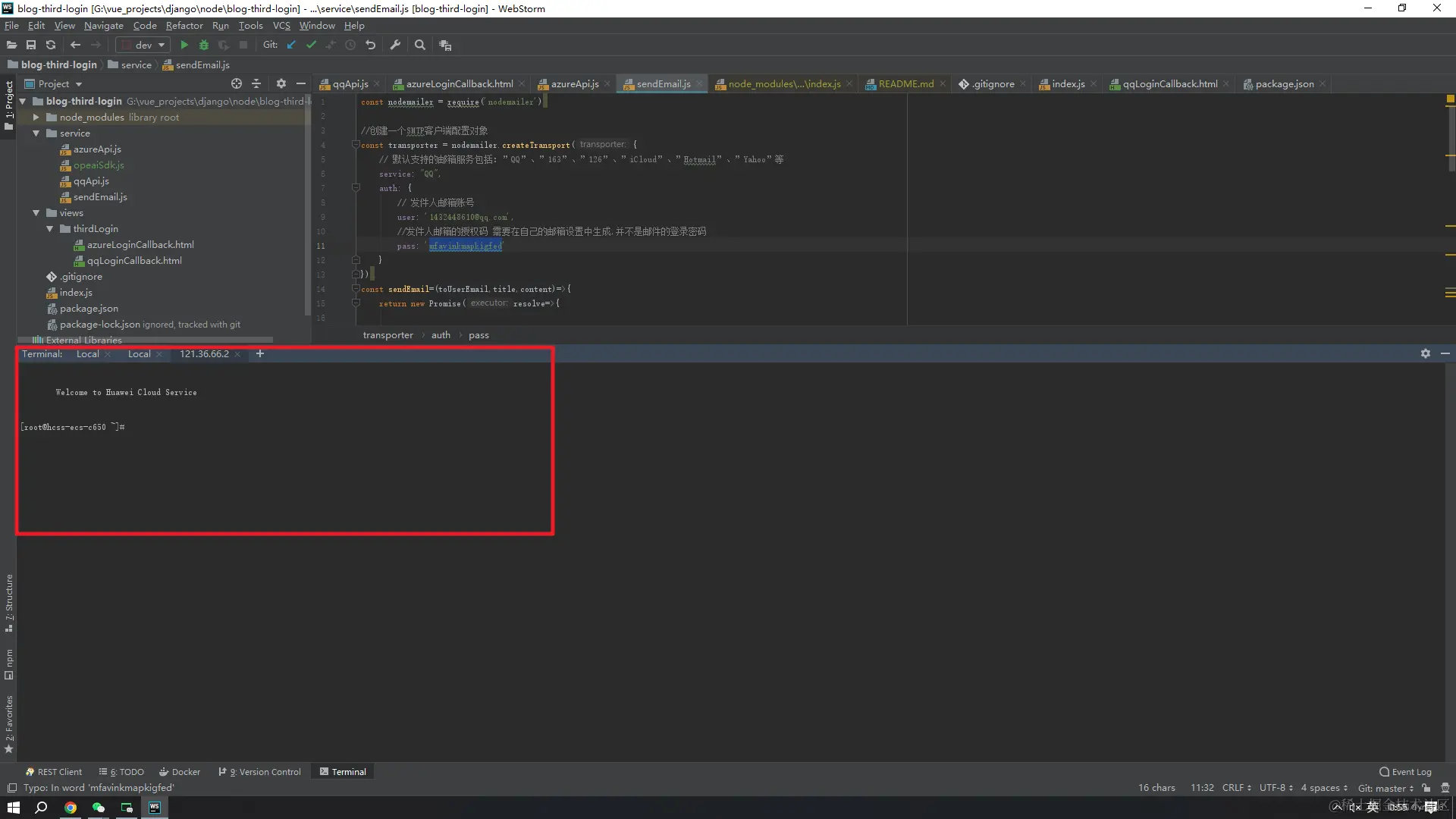Click the Event Log icon in status bar
Viewport: 1456px width, 819px height.
click(1385, 771)
